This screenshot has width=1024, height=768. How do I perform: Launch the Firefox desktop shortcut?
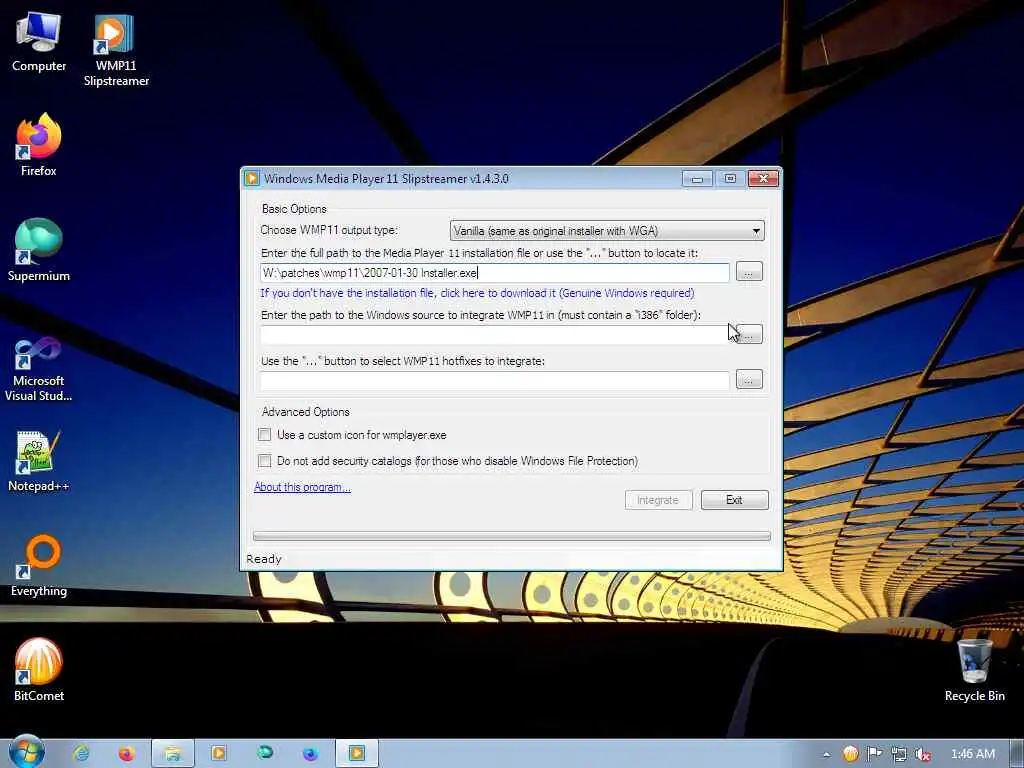(x=39, y=145)
